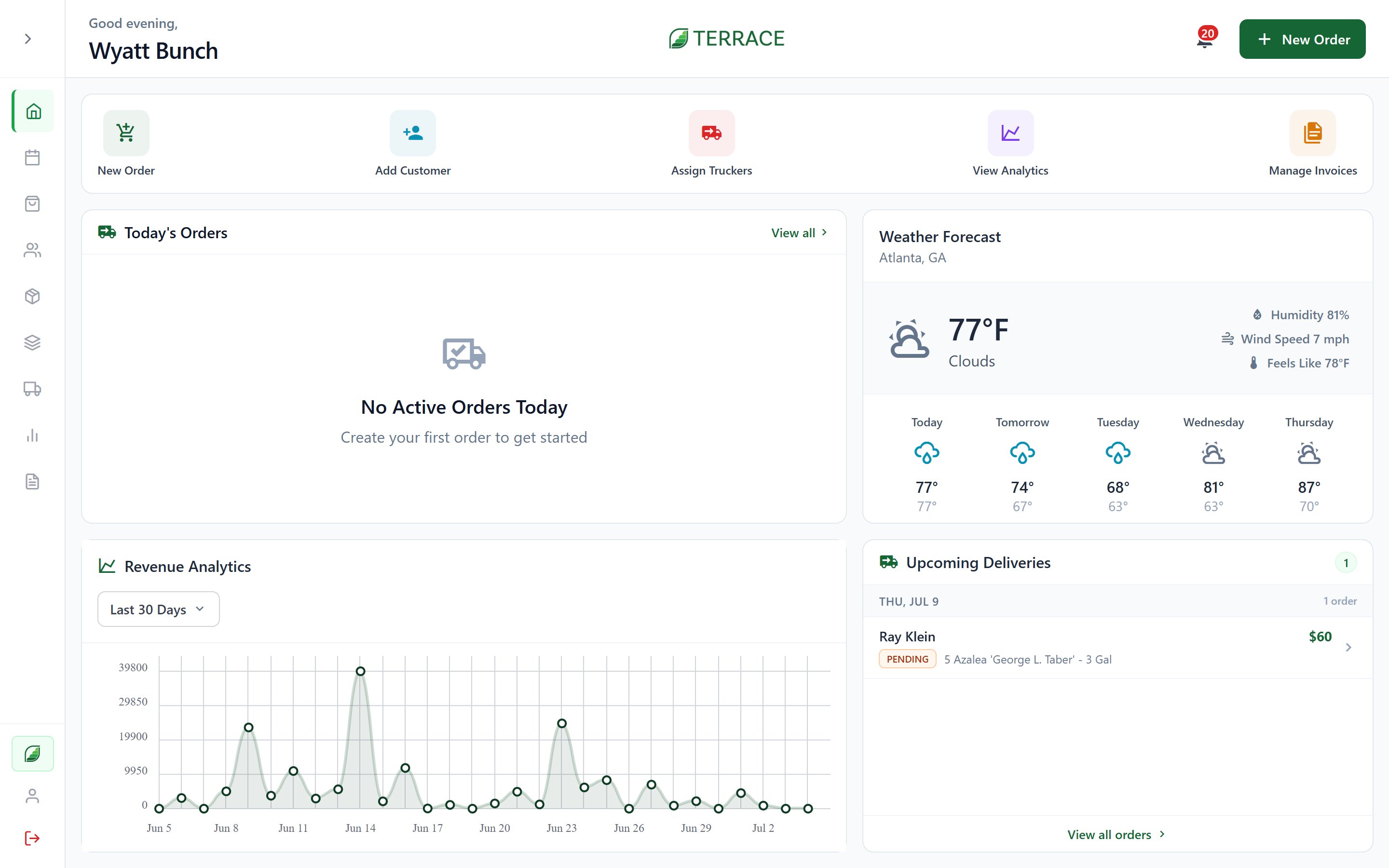Click the large current weather clouds icon
Image resolution: width=1389 pixels, height=868 pixels.
(909, 339)
